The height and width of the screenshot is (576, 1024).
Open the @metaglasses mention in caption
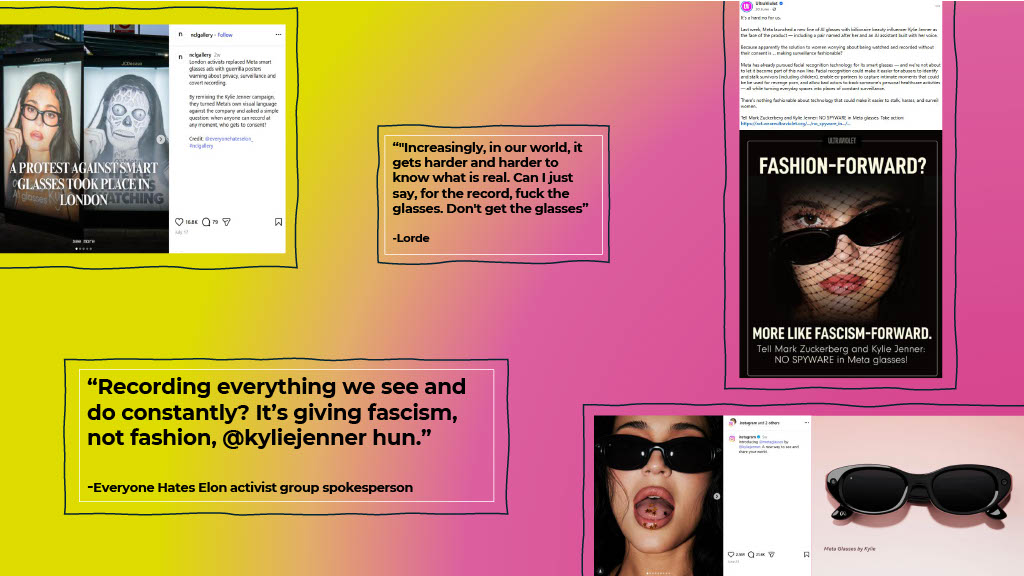click(772, 442)
